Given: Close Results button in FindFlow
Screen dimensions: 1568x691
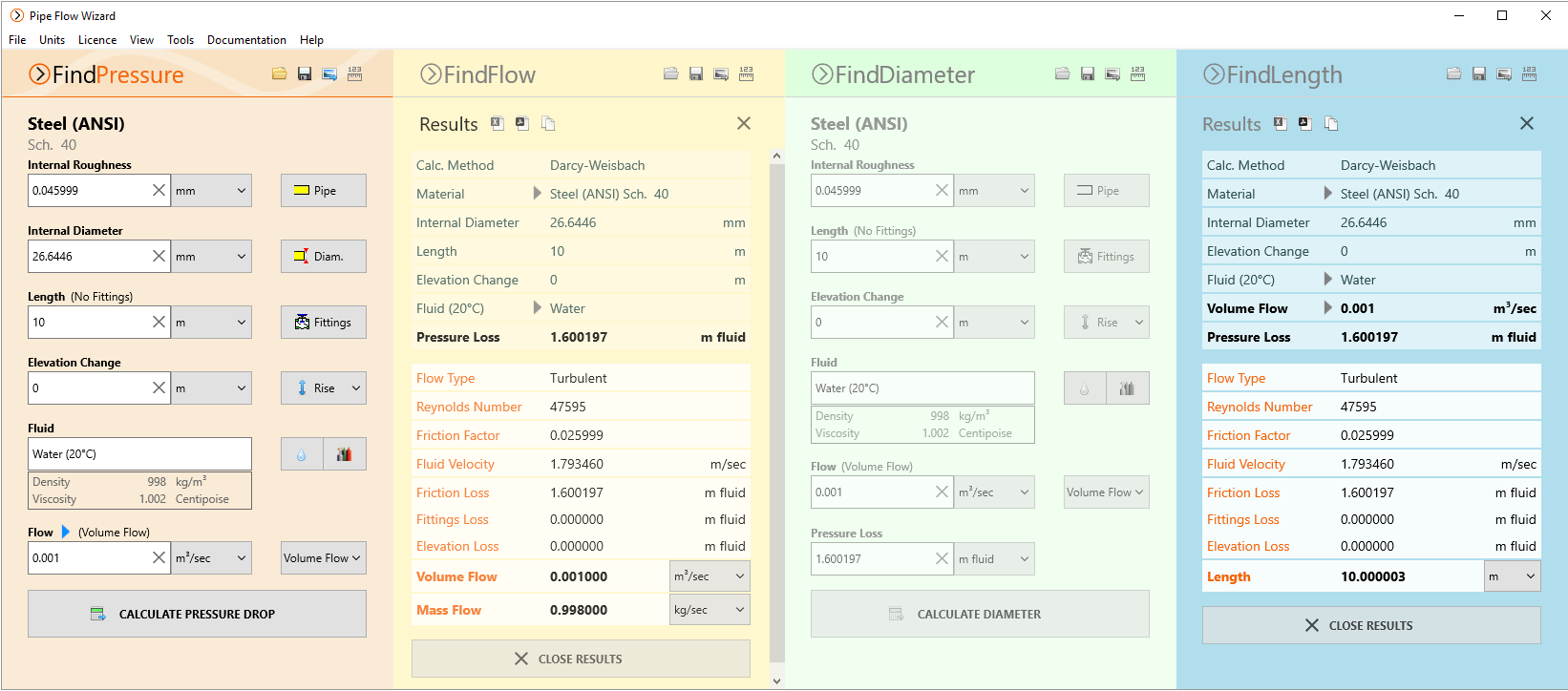Looking at the screenshot, I should pos(581,659).
